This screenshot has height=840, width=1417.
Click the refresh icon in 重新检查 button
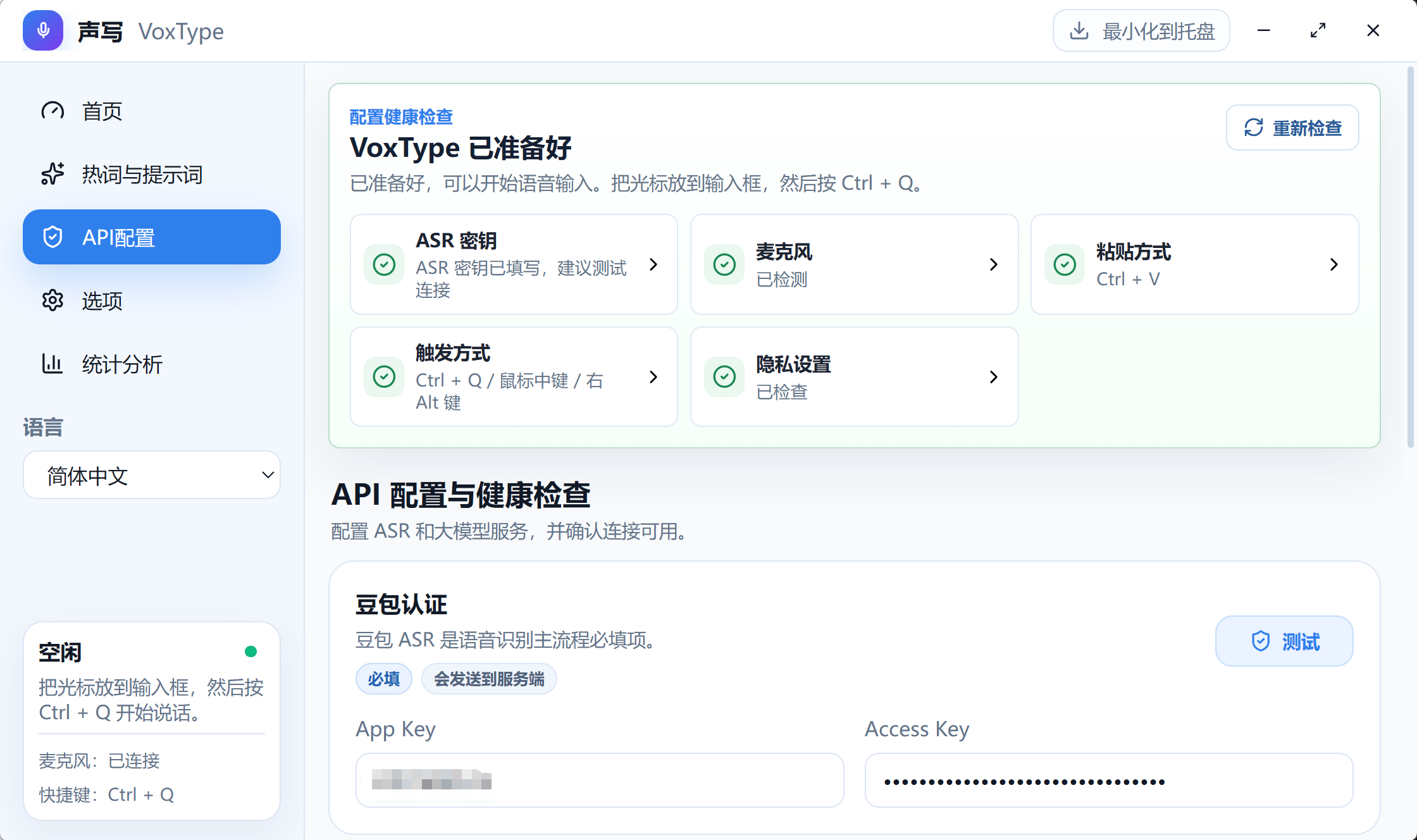pos(1254,128)
